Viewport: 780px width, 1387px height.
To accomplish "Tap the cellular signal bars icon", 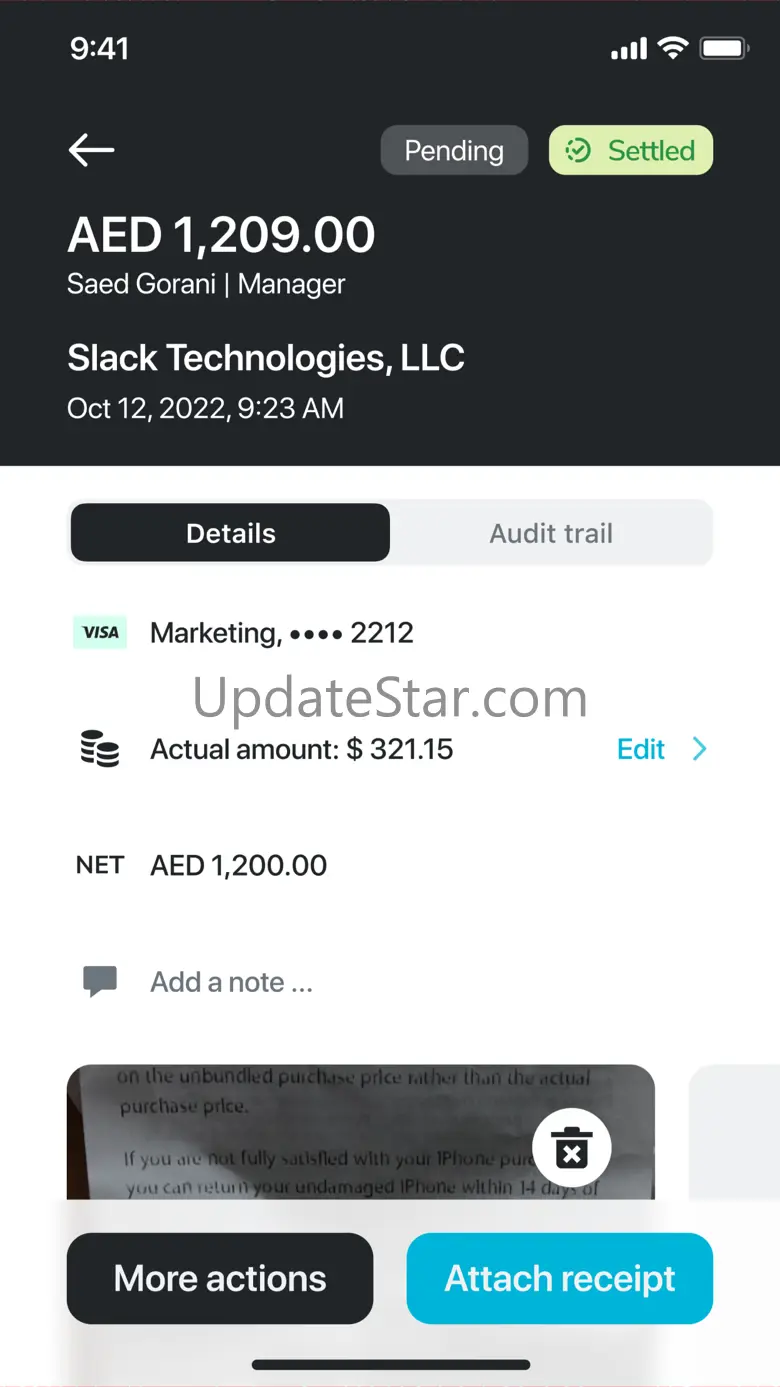I will click(629, 49).
